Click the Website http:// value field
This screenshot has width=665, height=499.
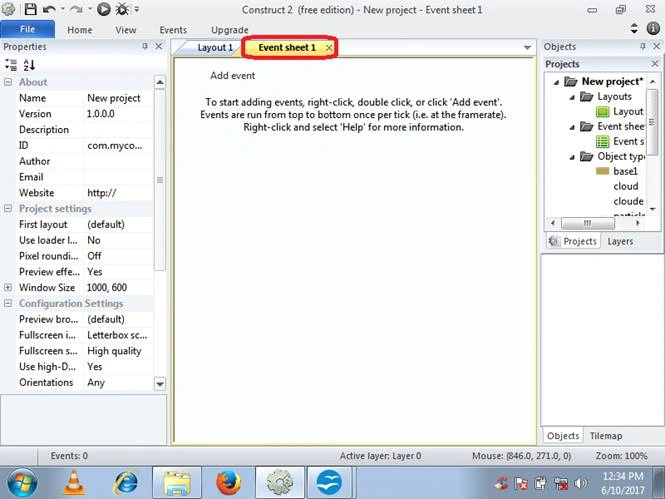click(x=118, y=192)
